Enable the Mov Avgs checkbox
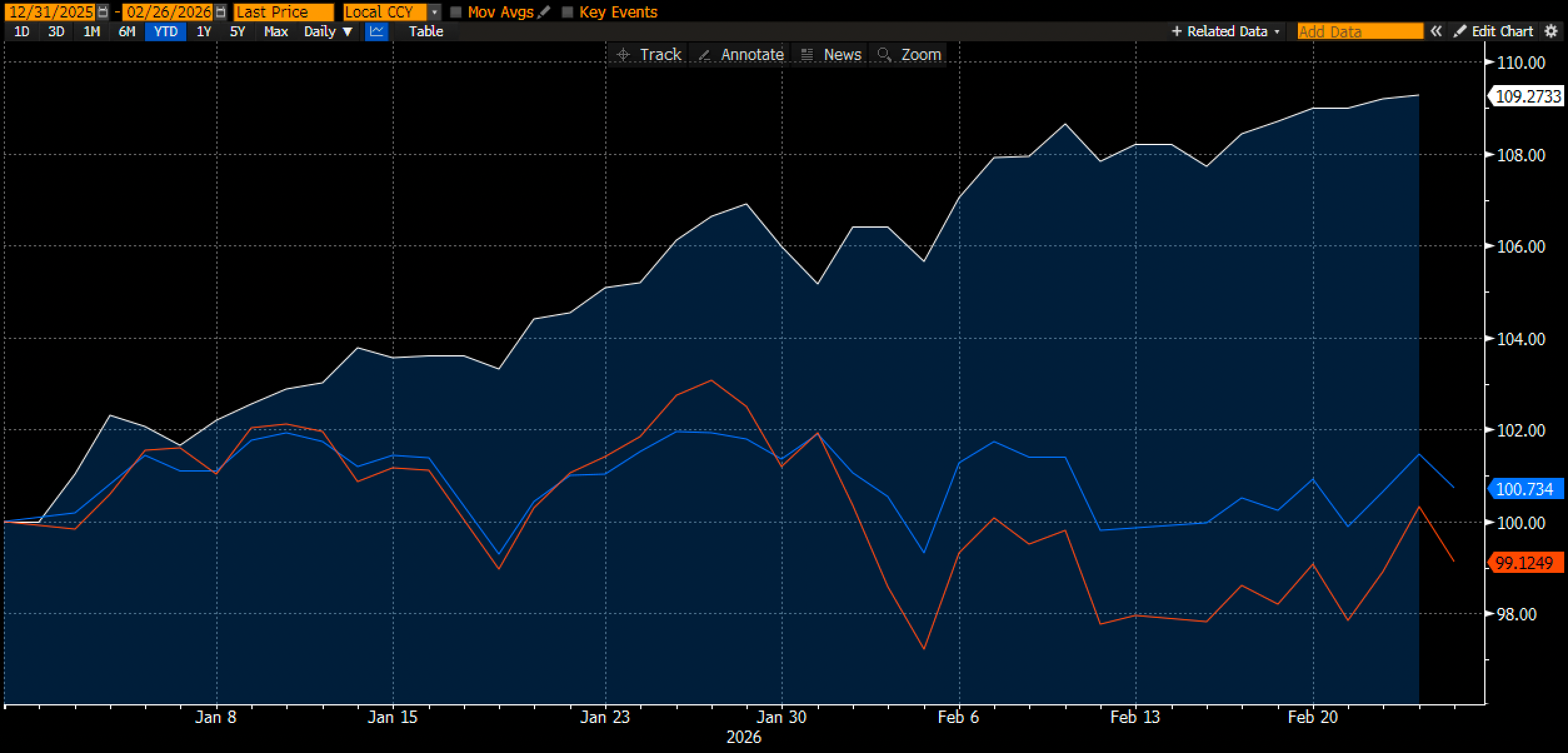Image resolution: width=1568 pixels, height=753 pixels. pyautogui.click(x=456, y=12)
